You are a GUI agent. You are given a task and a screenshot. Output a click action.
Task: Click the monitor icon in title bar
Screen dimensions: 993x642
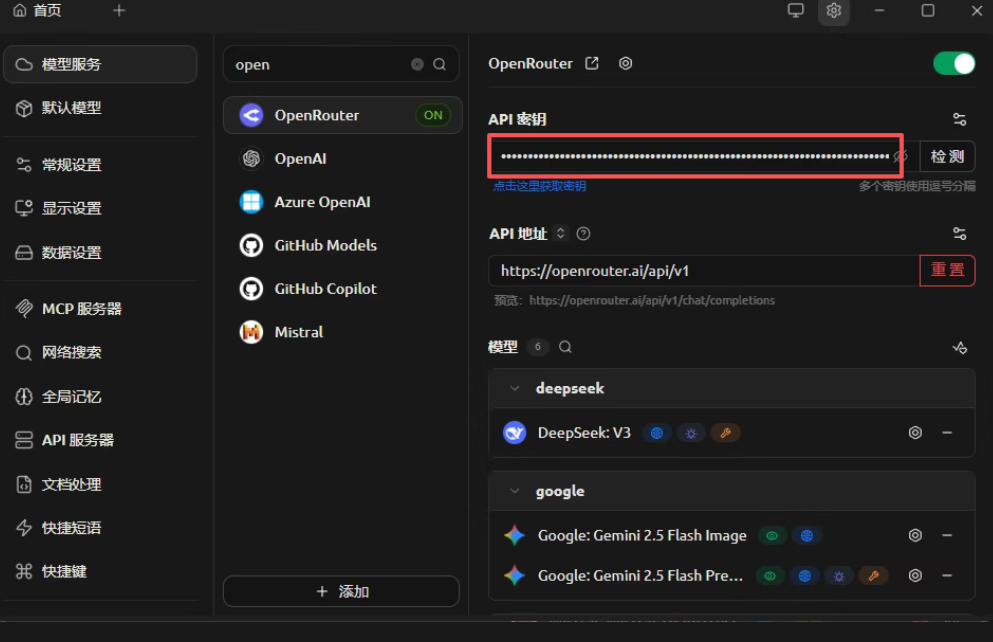coord(795,11)
